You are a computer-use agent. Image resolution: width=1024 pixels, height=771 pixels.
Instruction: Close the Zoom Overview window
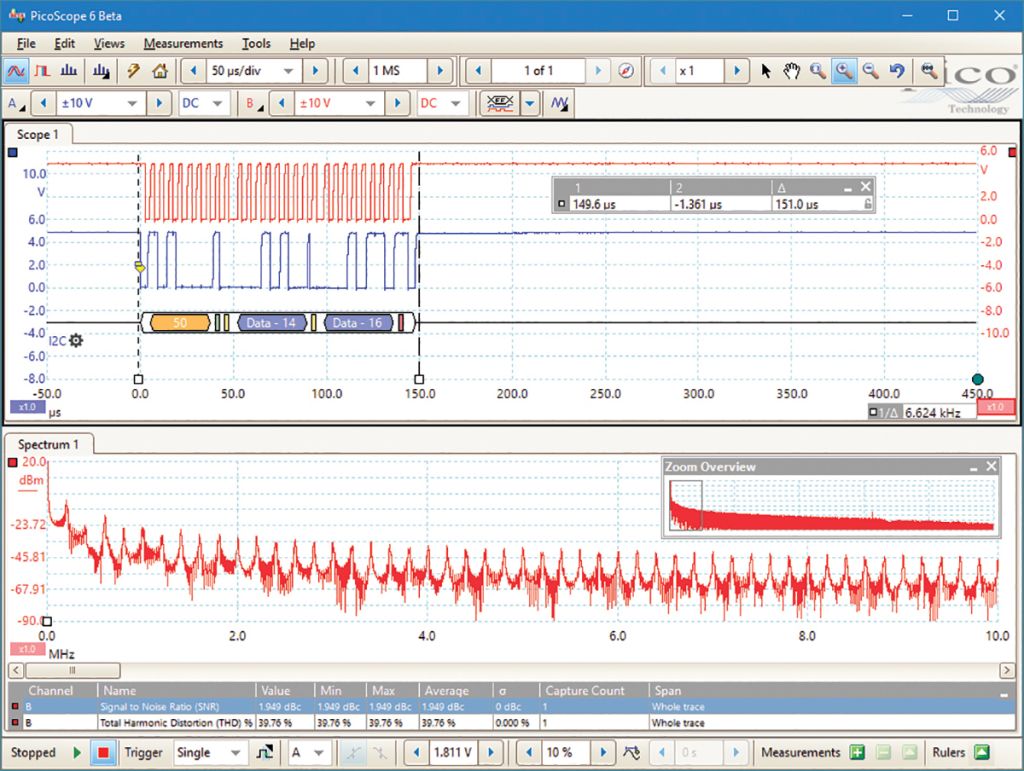(991, 466)
